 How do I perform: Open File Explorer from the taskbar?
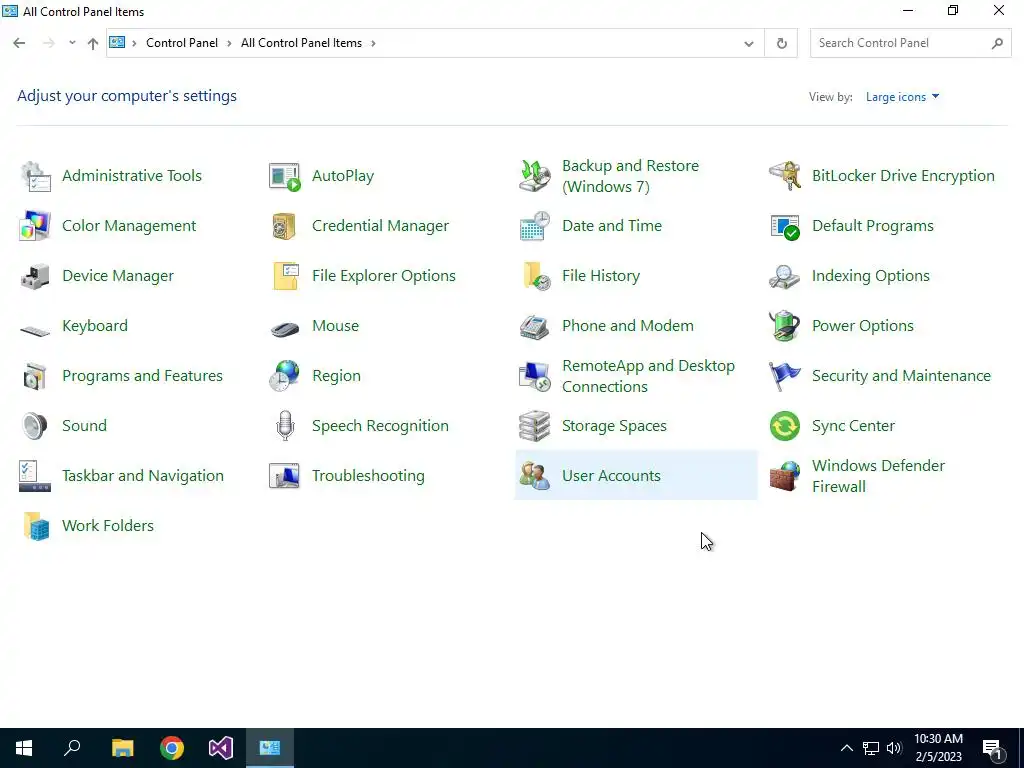click(122, 748)
